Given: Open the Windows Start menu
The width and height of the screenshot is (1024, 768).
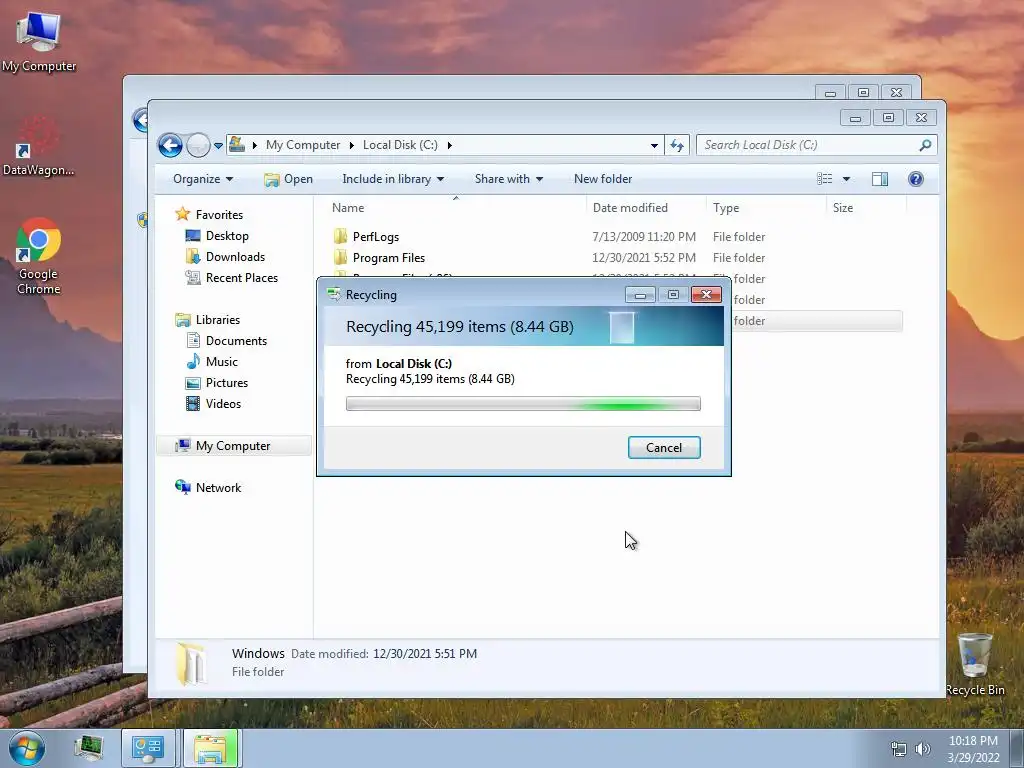Looking at the screenshot, I should (x=27, y=748).
